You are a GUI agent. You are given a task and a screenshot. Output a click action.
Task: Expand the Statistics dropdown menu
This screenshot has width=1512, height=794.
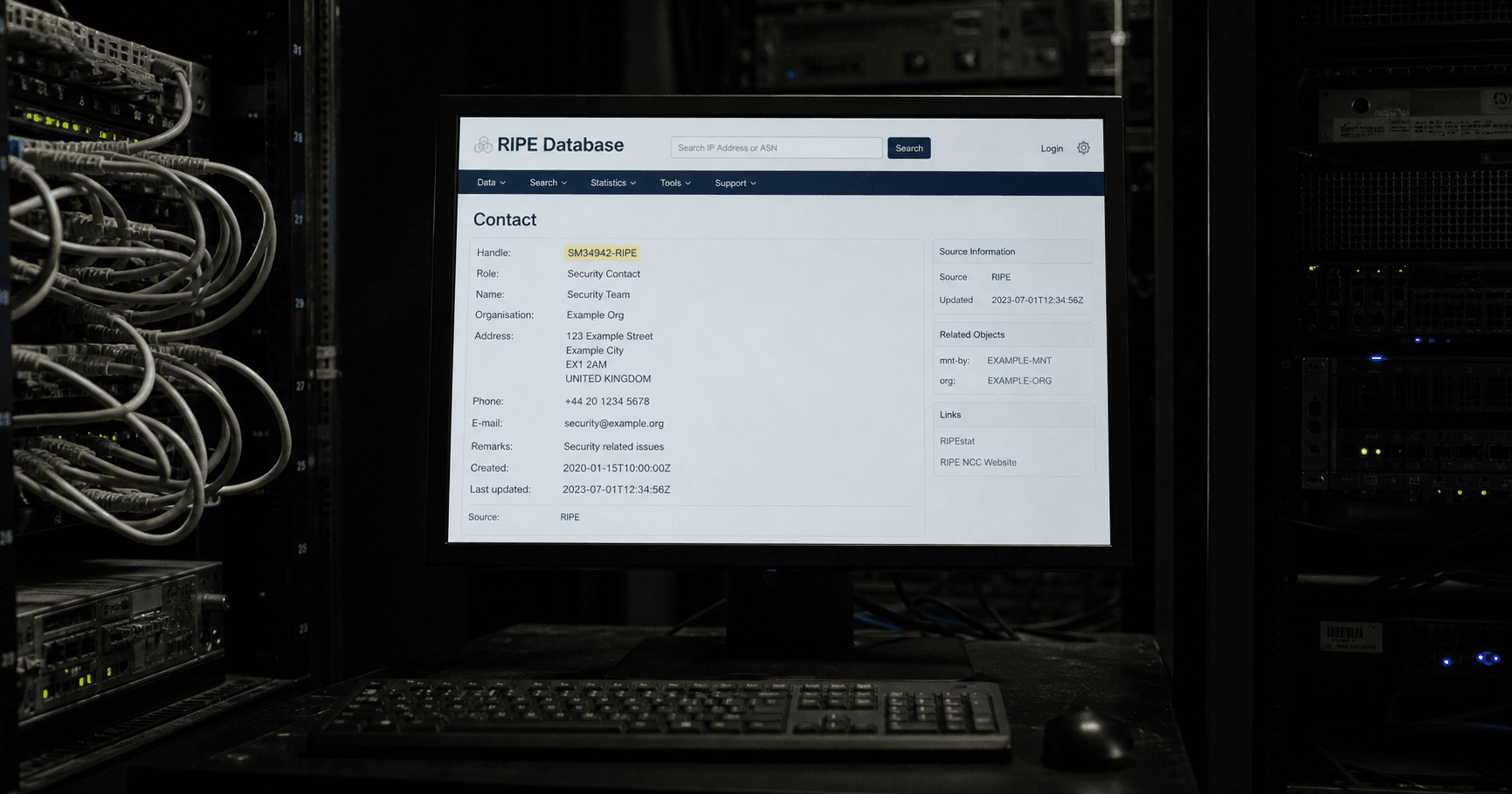[613, 183]
